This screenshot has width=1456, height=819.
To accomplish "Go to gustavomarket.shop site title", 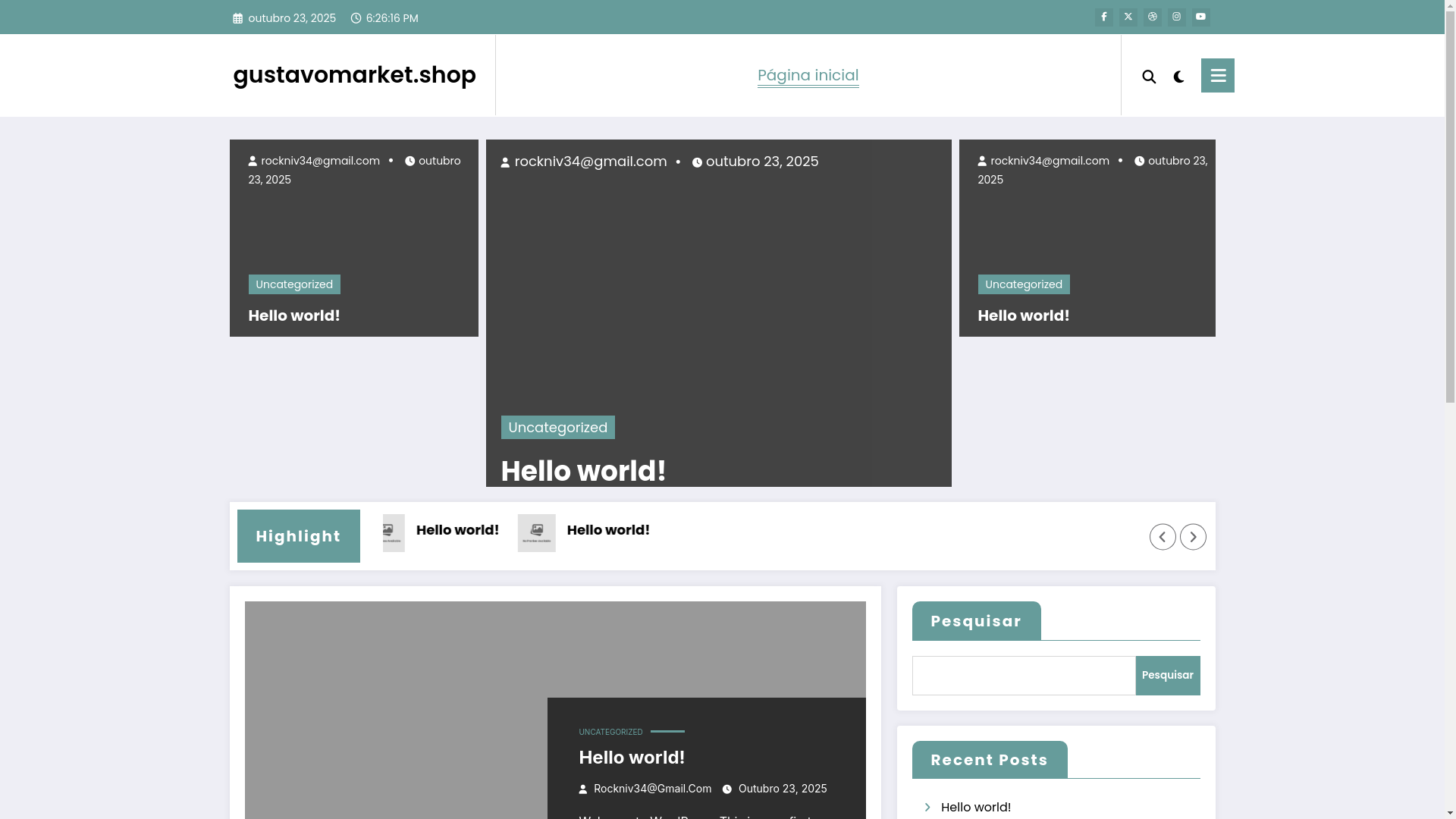I will click(354, 74).
